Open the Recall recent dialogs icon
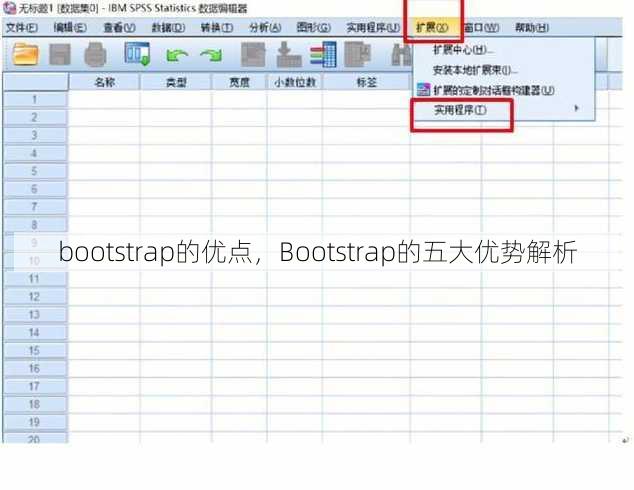Screen dimensions: 634x490 137,54
